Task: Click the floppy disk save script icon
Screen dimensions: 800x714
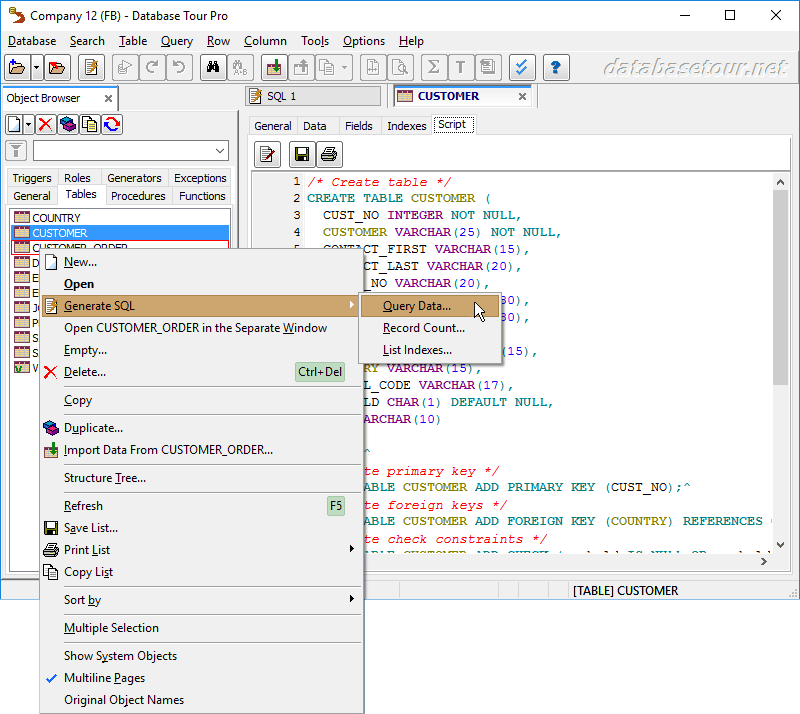Action: tap(302, 154)
